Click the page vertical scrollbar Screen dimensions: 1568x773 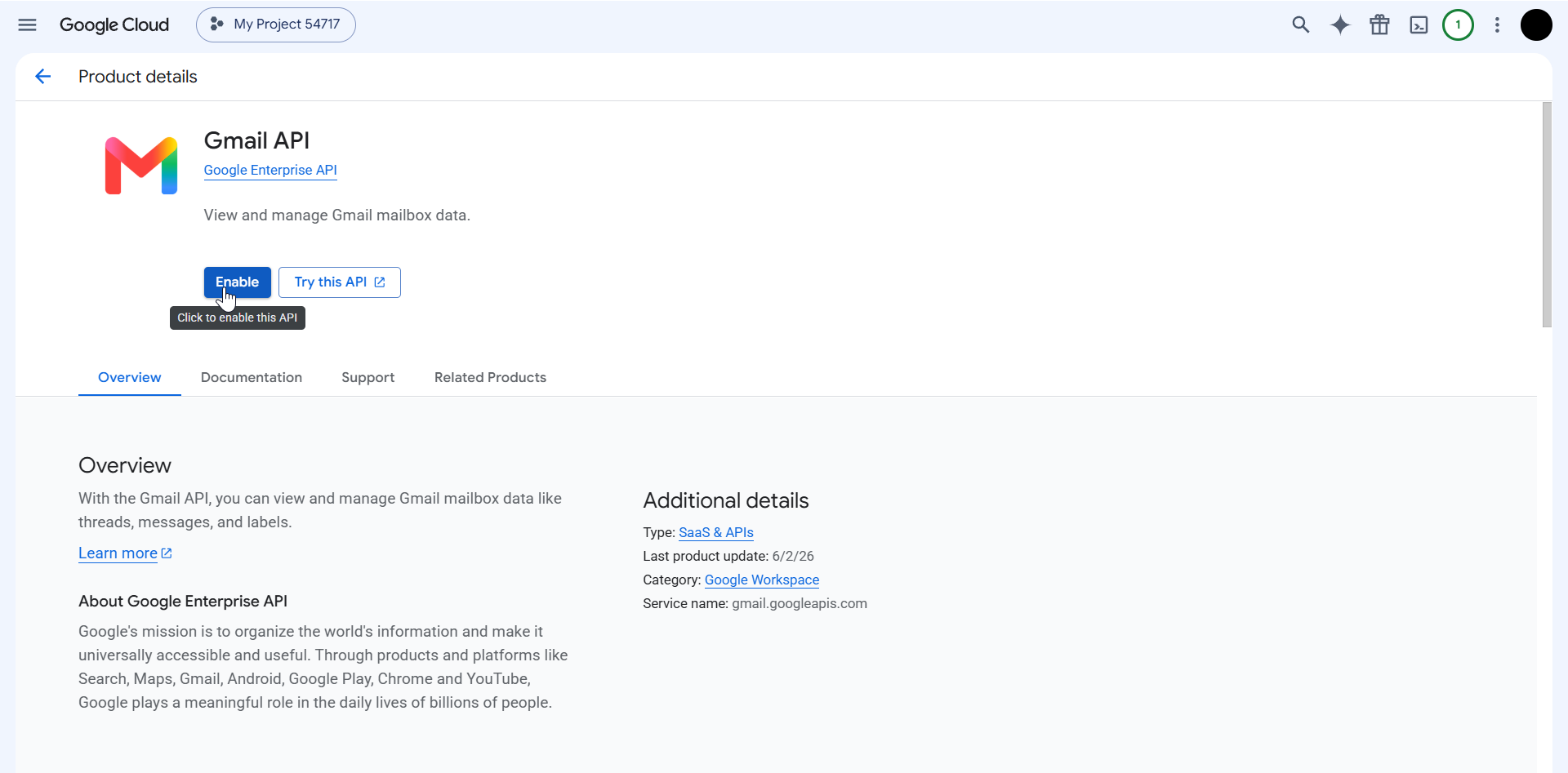pyautogui.click(x=1547, y=215)
